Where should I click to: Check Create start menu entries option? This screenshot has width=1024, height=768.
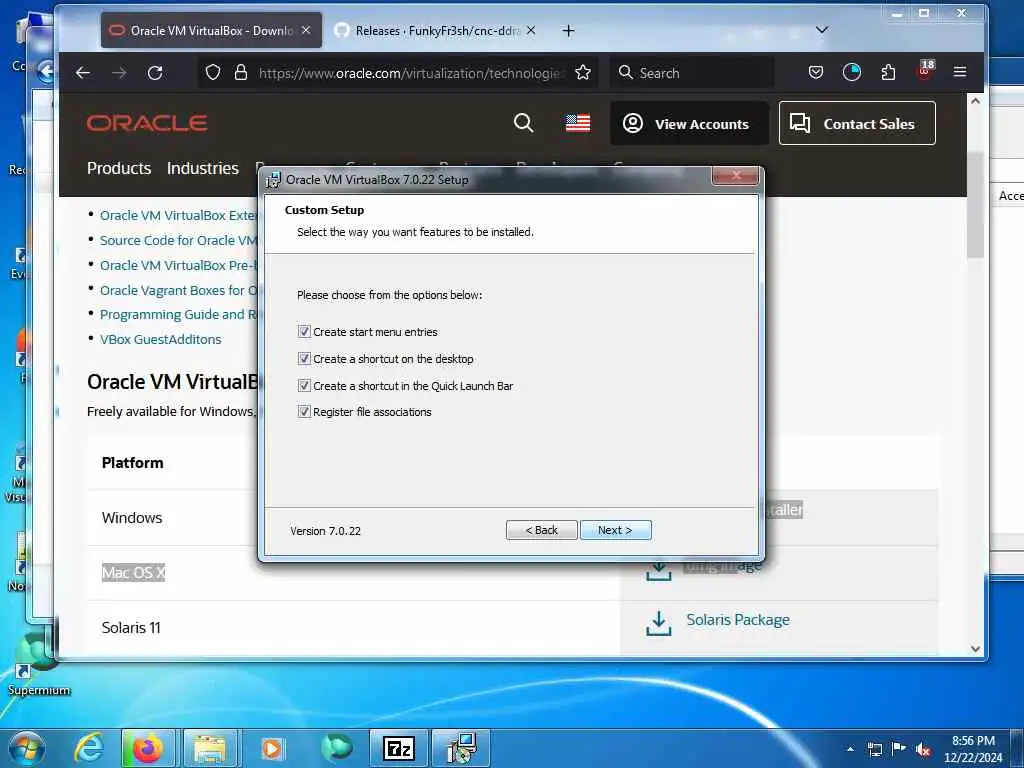tap(304, 332)
